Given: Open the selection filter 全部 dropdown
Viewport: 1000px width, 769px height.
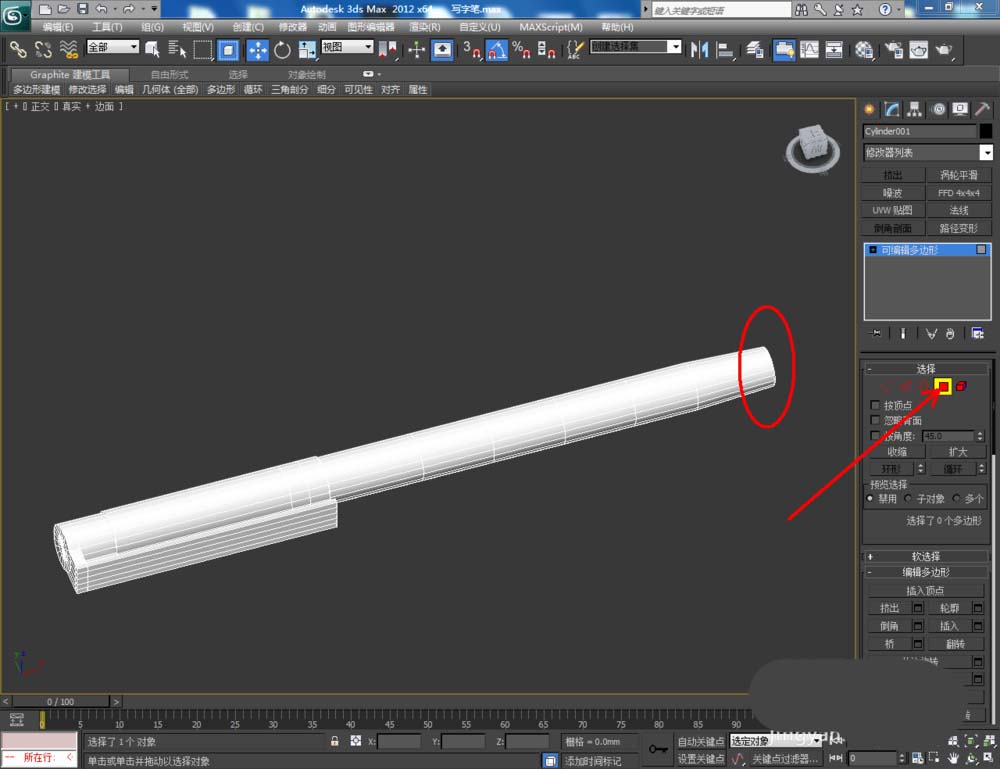Looking at the screenshot, I should pos(113,47).
